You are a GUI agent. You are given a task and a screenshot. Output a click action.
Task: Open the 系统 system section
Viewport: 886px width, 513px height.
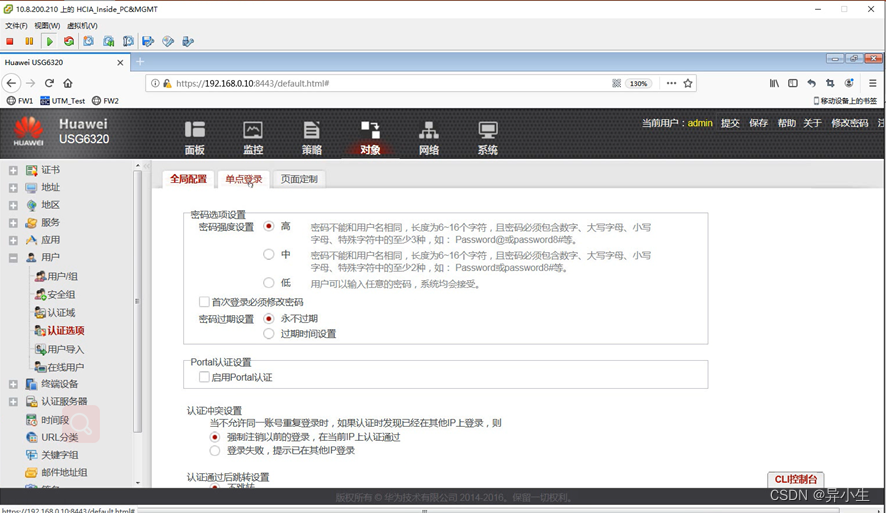click(488, 137)
